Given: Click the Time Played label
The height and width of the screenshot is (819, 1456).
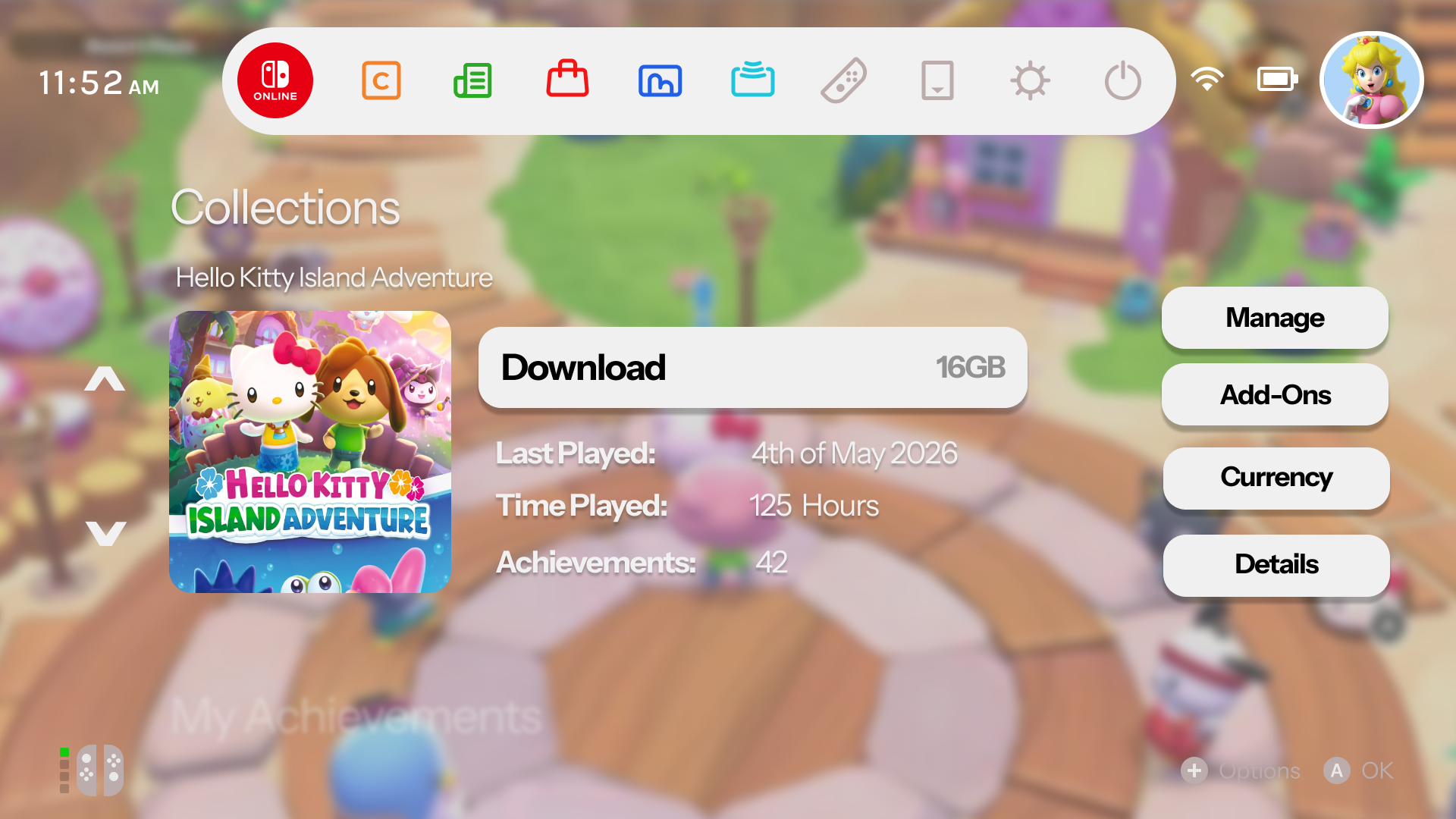Looking at the screenshot, I should tap(581, 506).
